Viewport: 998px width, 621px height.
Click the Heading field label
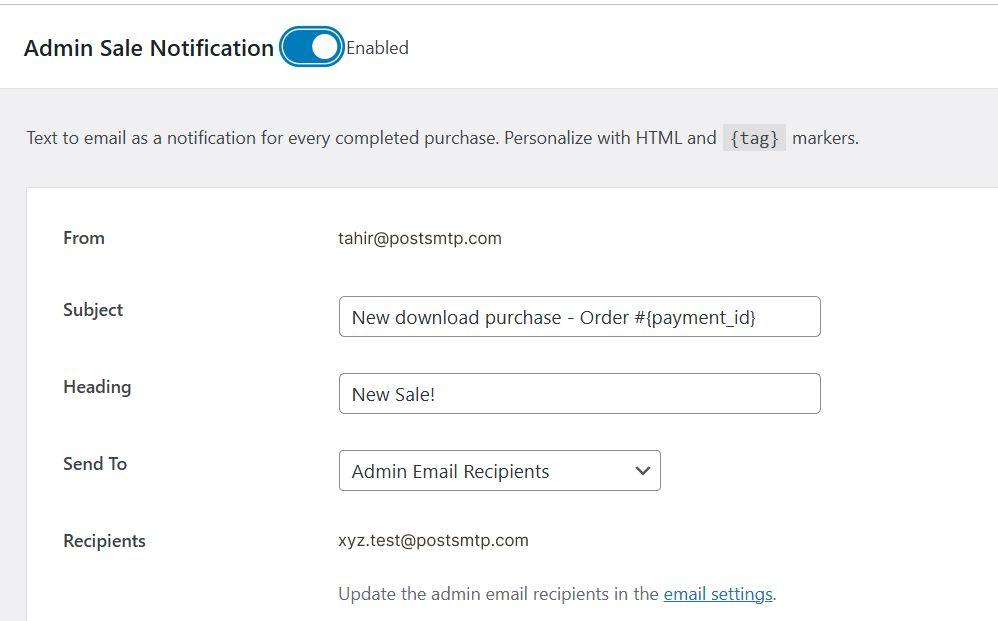tap(97, 387)
